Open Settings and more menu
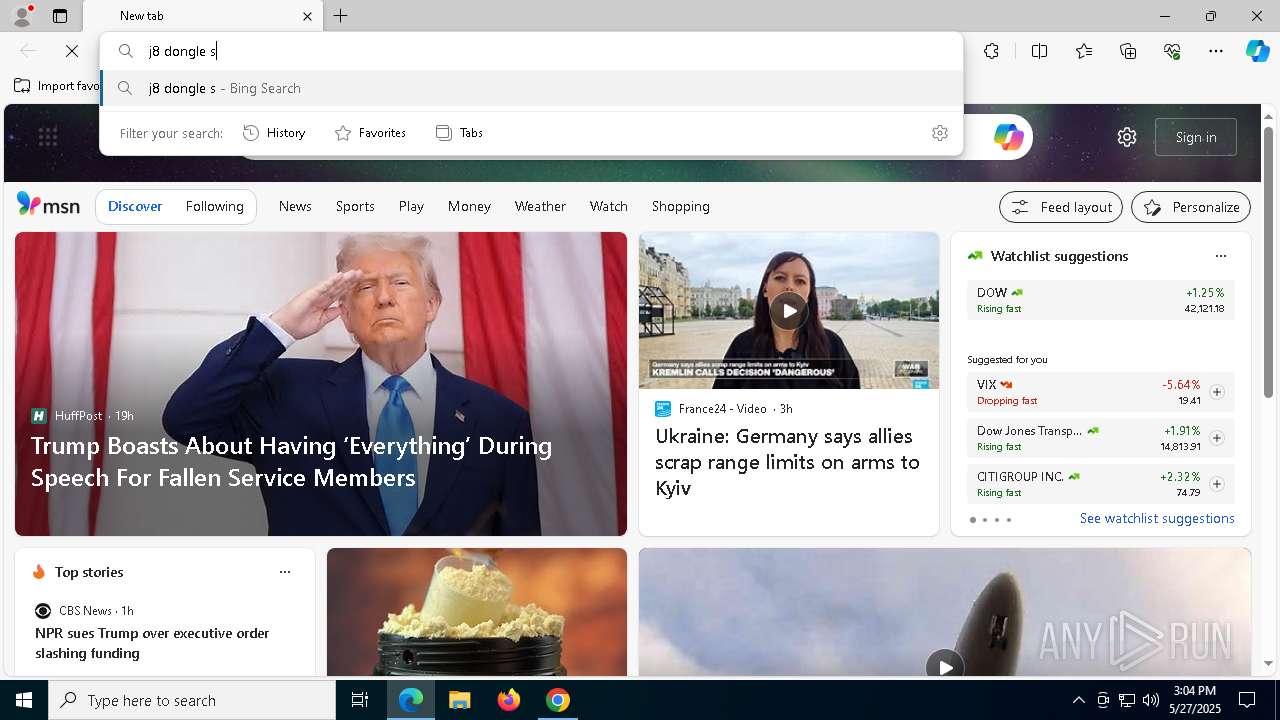This screenshot has width=1280, height=720. coord(1216,51)
